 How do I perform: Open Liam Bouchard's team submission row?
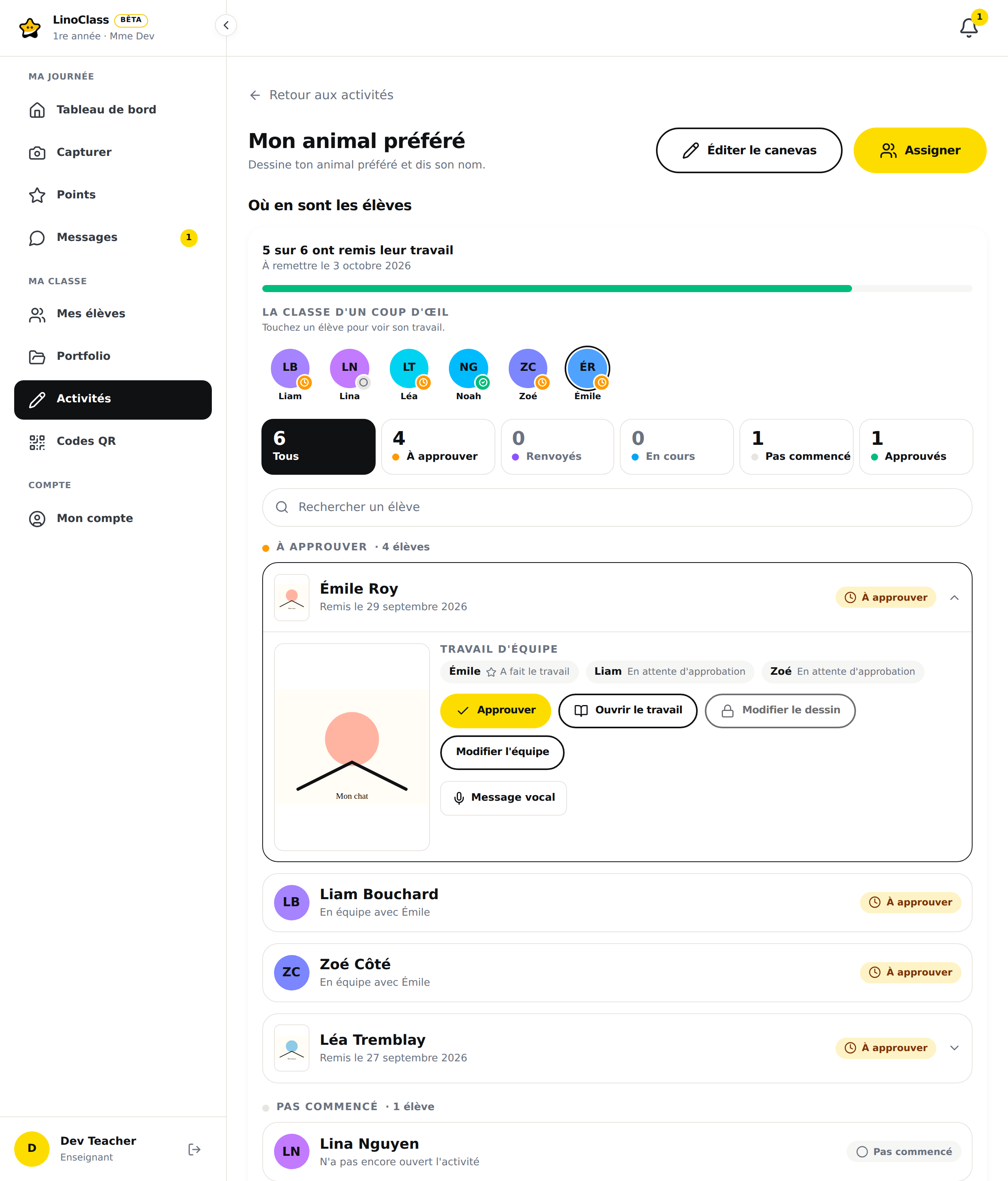(x=617, y=902)
